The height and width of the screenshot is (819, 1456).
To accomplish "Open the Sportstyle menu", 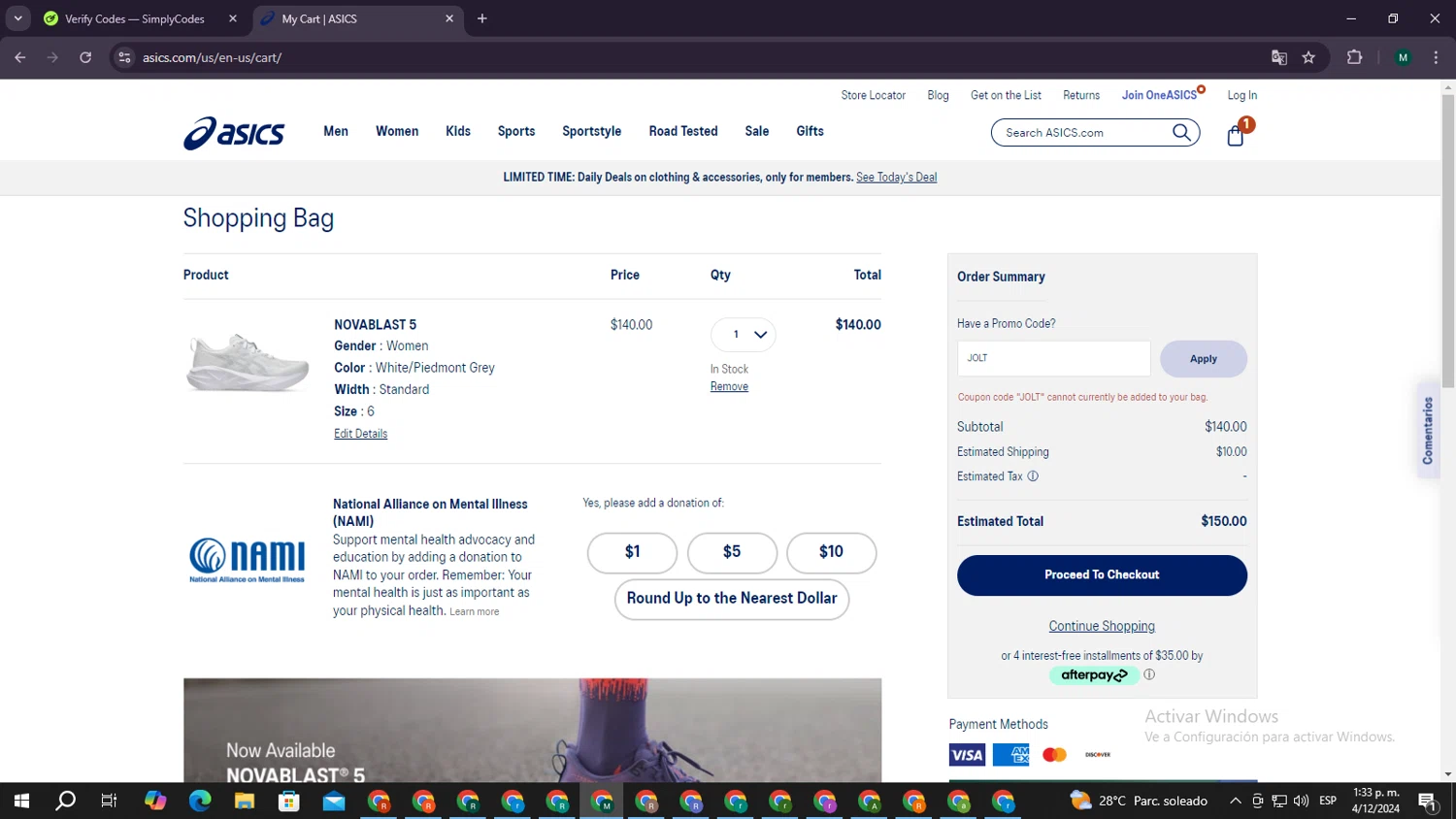I will (592, 131).
